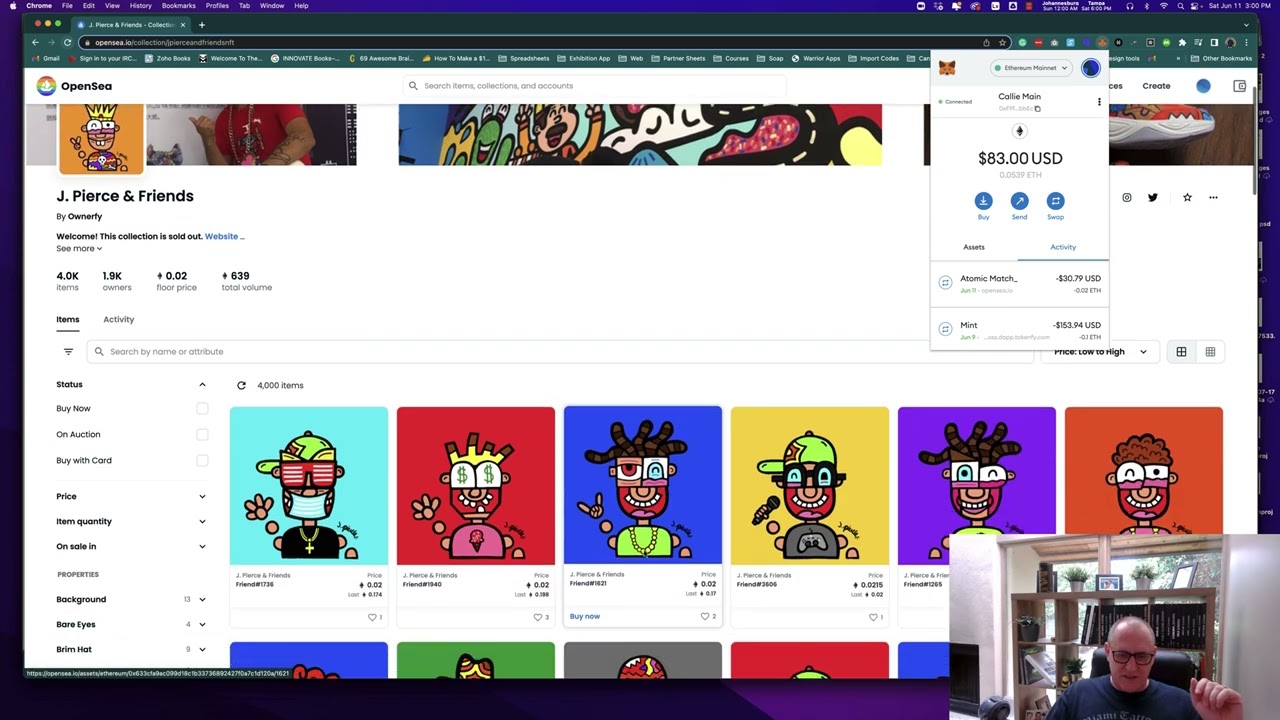Click the MetaMask Send icon
1280x720 pixels.
click(1019, 201)
